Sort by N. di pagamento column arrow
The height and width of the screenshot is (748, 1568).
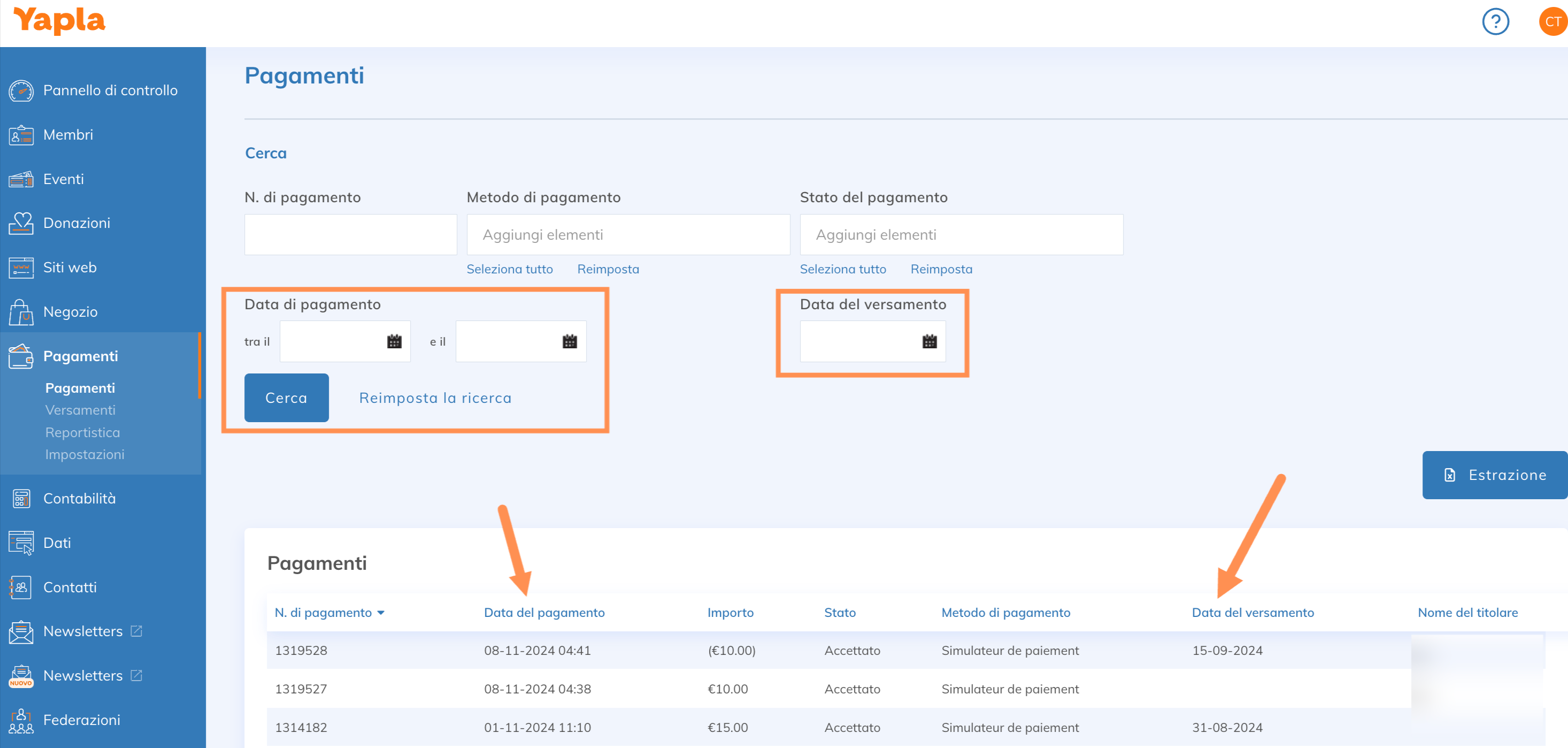[381, 613]
